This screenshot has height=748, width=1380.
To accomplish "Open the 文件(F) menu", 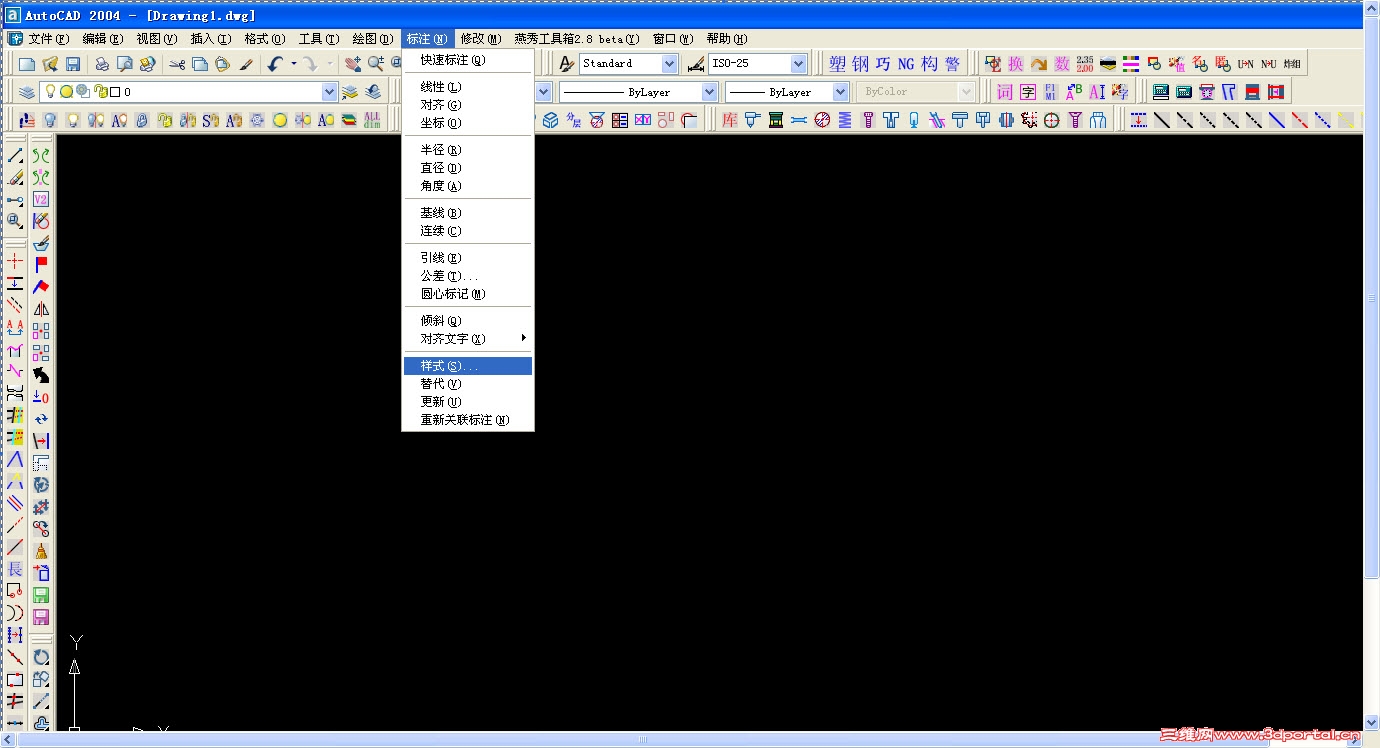I will (49, 39).
